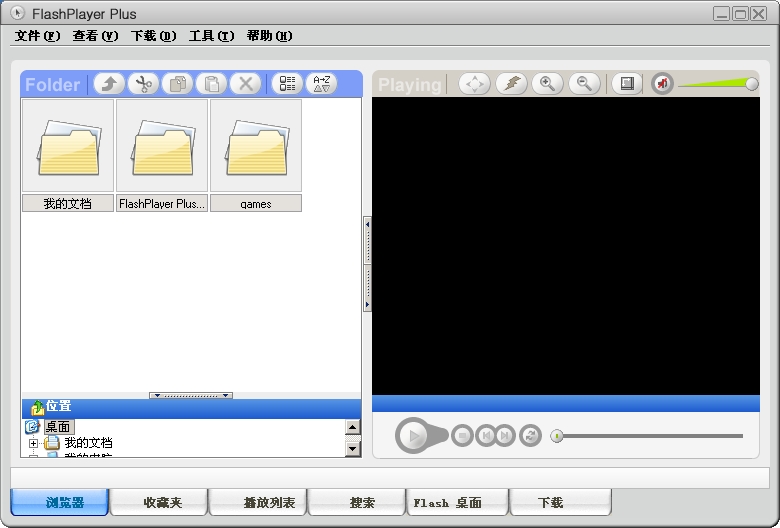Open the 帮助(H) menu
Screen dimensions: 780x528
click(x=270, y=36)
